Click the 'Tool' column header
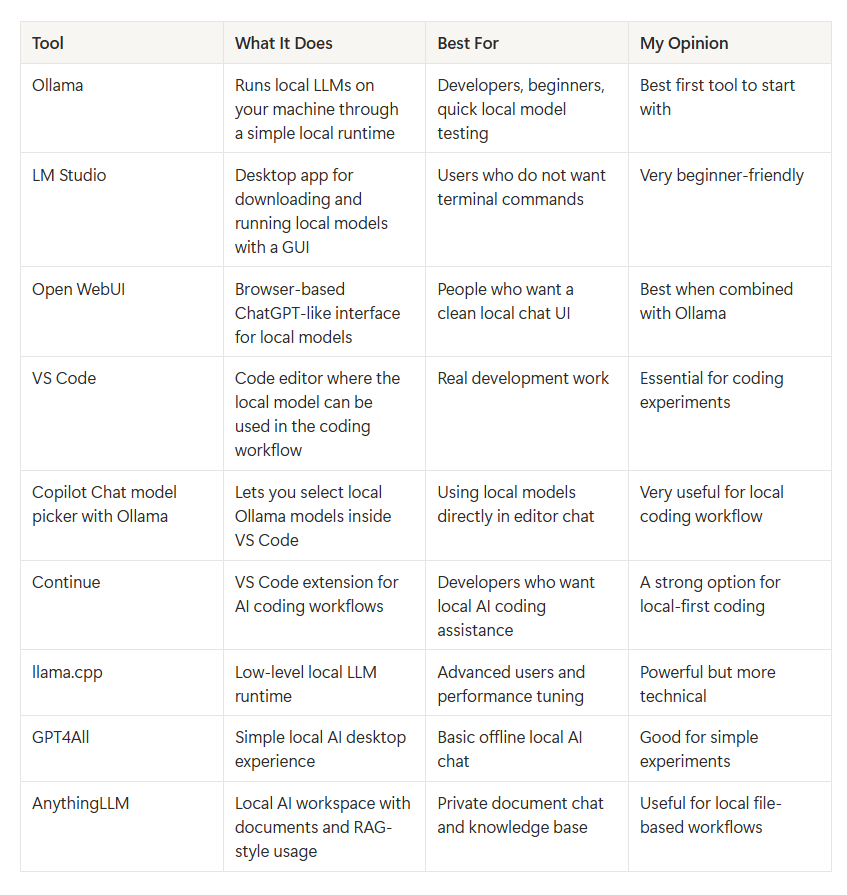This screenshot has width=847, height=895. coord(47,43)
